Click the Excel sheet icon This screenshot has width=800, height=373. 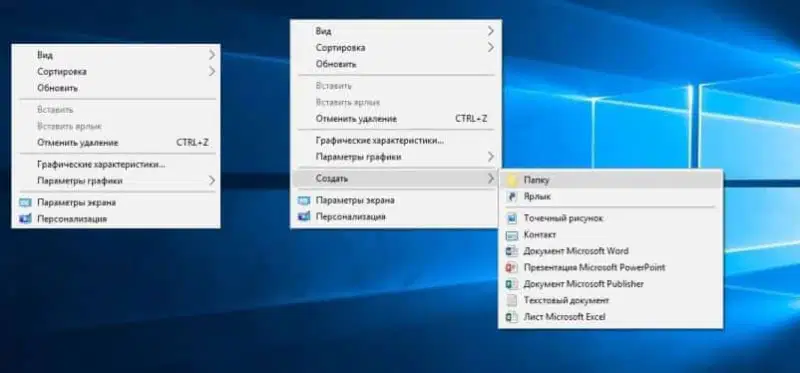(512, 317)
